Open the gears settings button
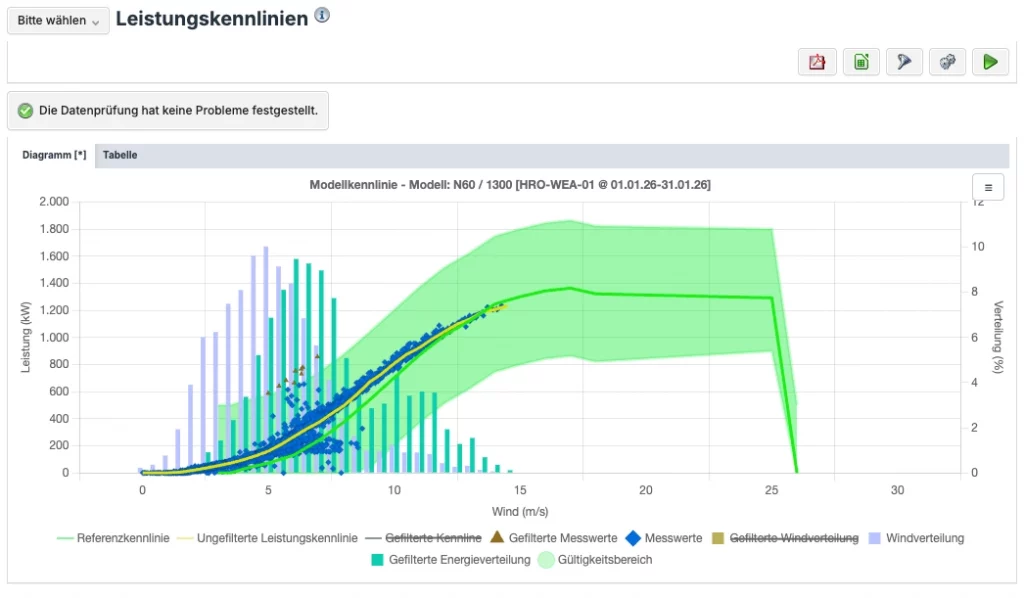Screen dimensions: 1024x598 click(x=947, y=62)
